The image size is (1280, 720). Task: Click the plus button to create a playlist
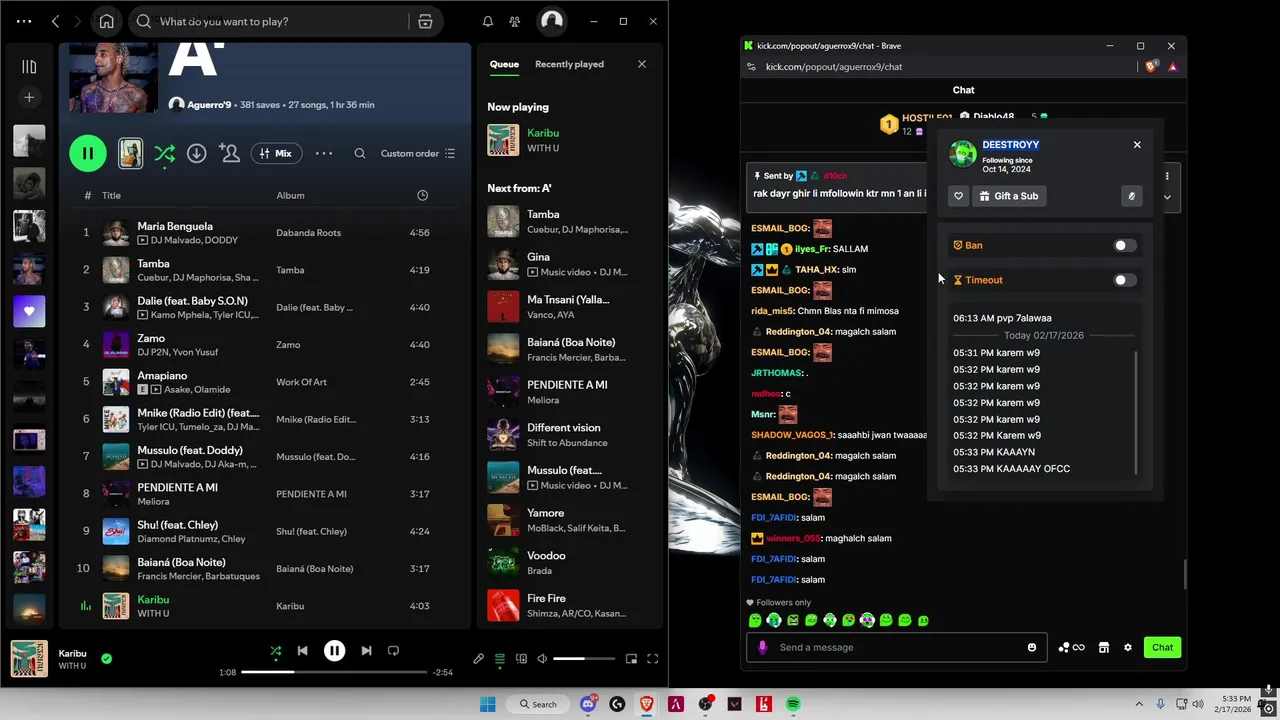tap(29, 97)
